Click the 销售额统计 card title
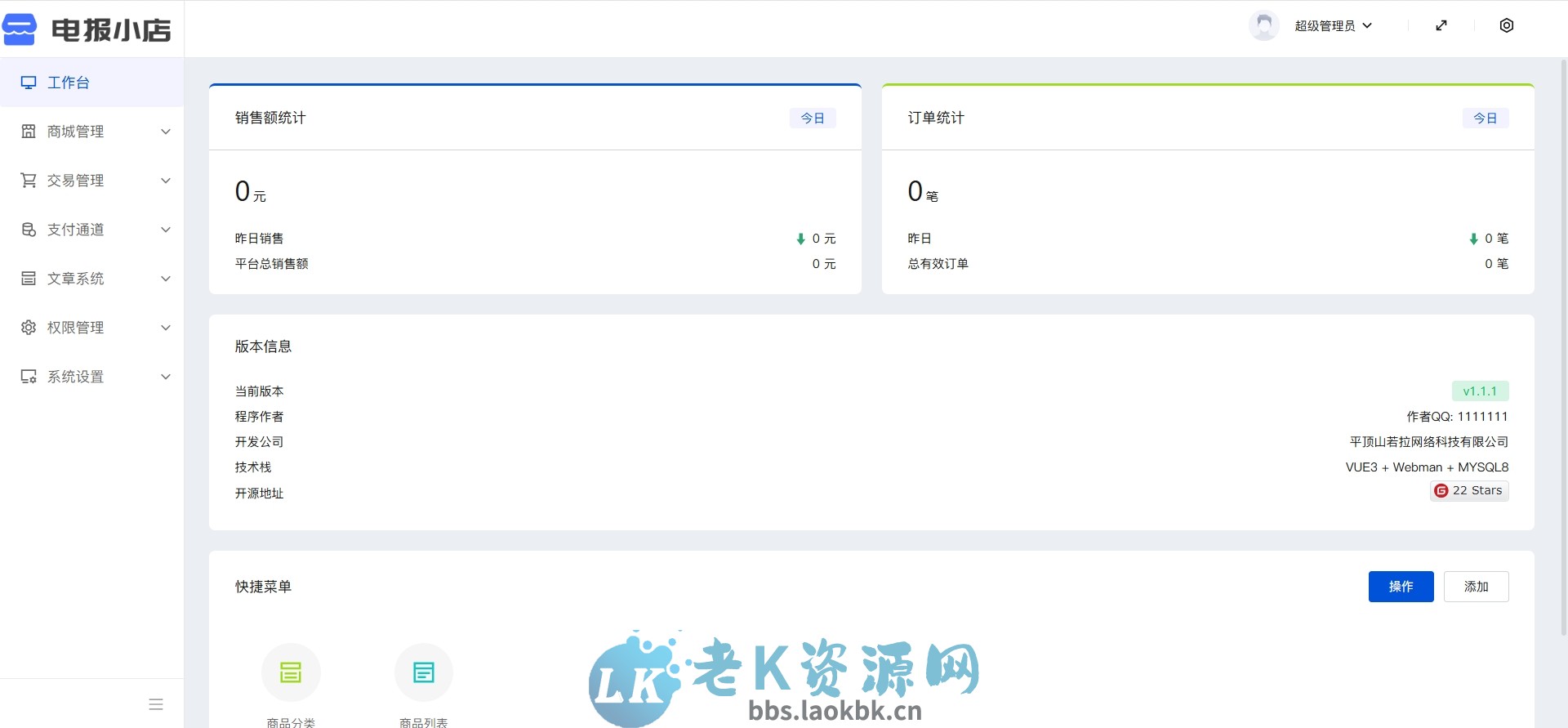The width and height of the screenshot is (1568, 728). tap(270, 118)
